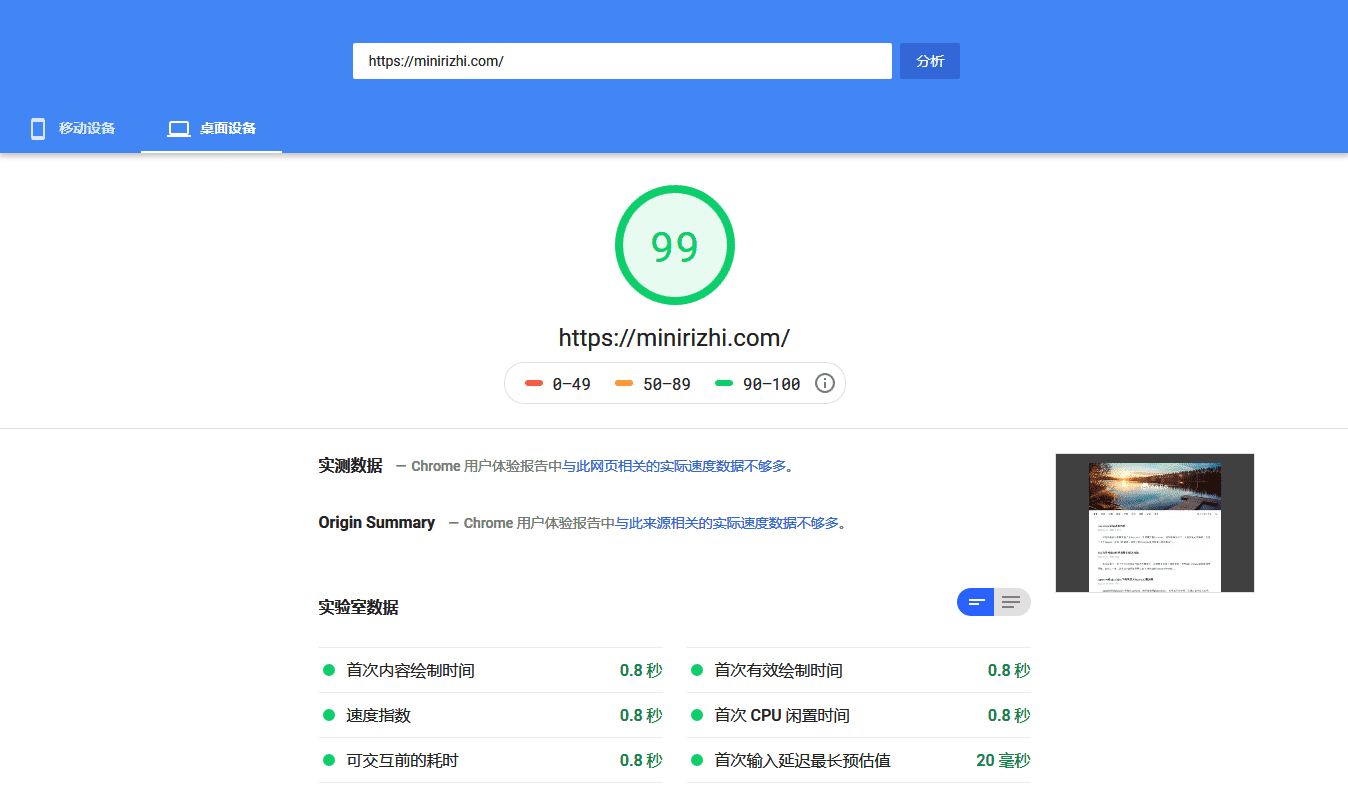
Task: Click the 分析 button
Action: [x=930, y=61]
